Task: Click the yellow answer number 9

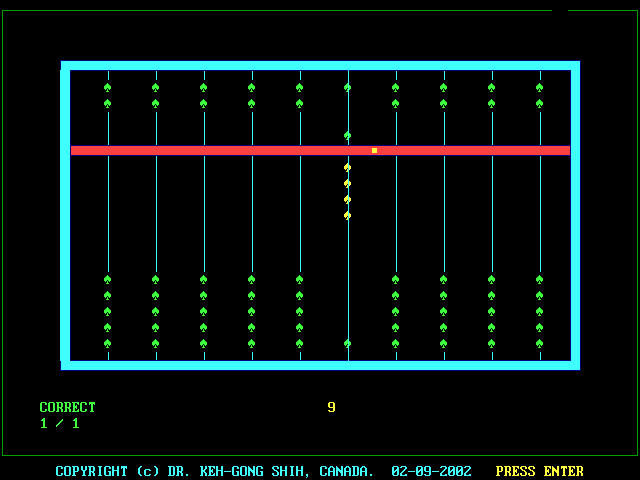Action: tap(331, 407)
